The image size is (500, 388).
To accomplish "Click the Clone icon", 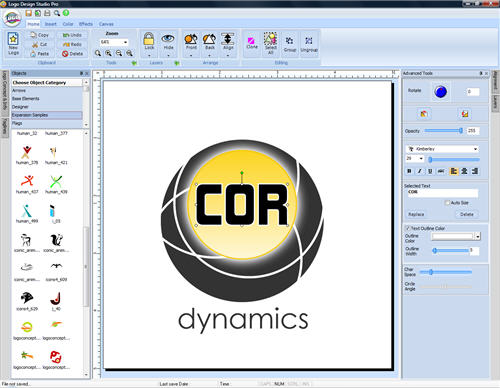I will coord(251,41).
